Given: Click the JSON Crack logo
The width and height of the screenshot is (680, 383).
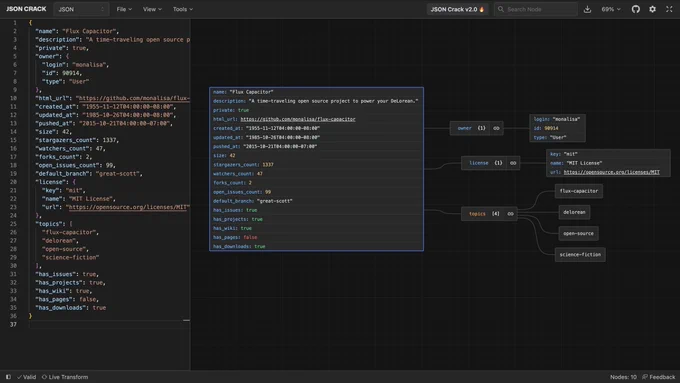Looking at the screenshot, I should tap(26, 9).
